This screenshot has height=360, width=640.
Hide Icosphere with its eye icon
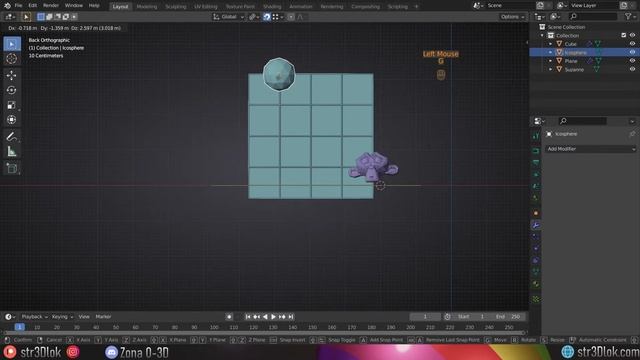(632, 52)
